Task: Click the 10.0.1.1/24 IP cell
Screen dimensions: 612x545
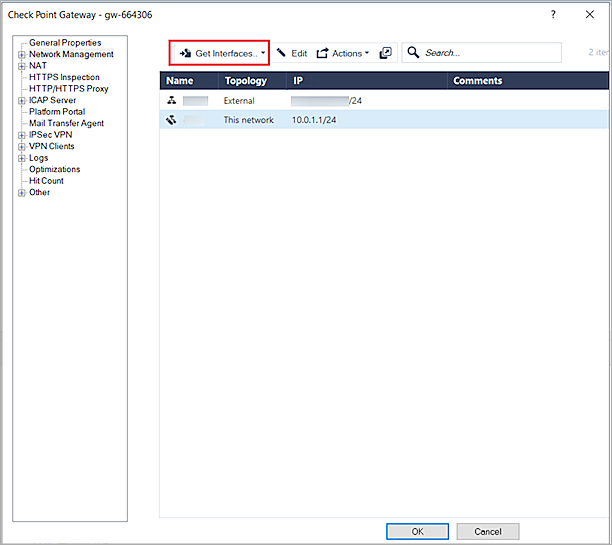Action: pos(314,120)
